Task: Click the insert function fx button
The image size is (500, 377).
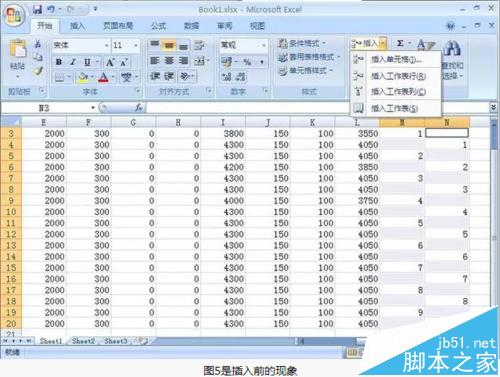Action: point(139,108)
